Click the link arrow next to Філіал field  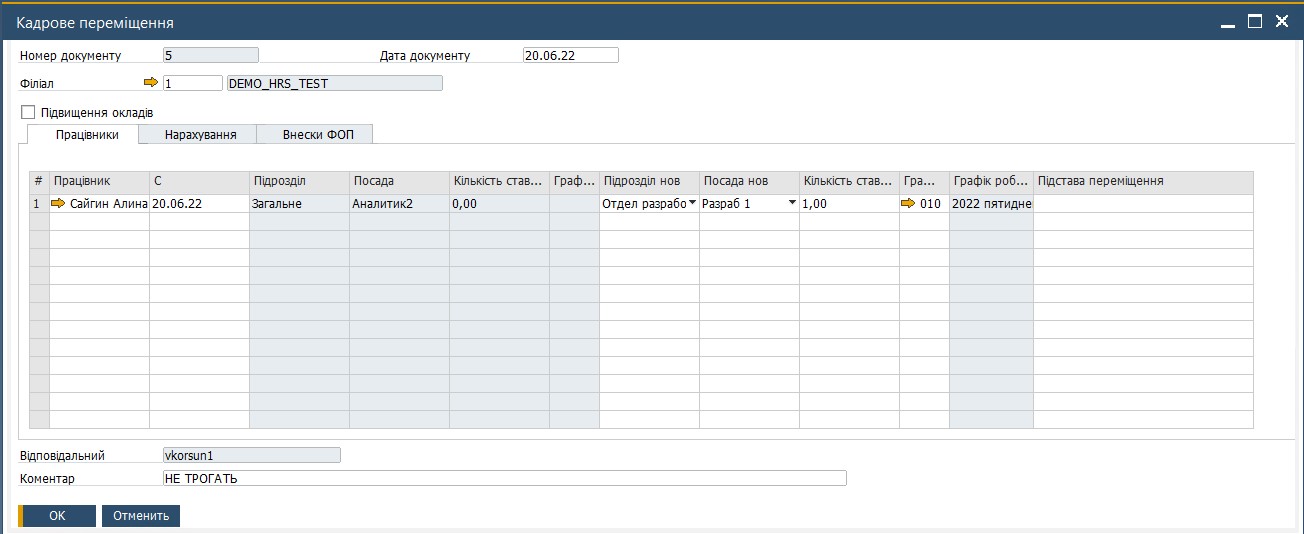(x=151, y=84)
